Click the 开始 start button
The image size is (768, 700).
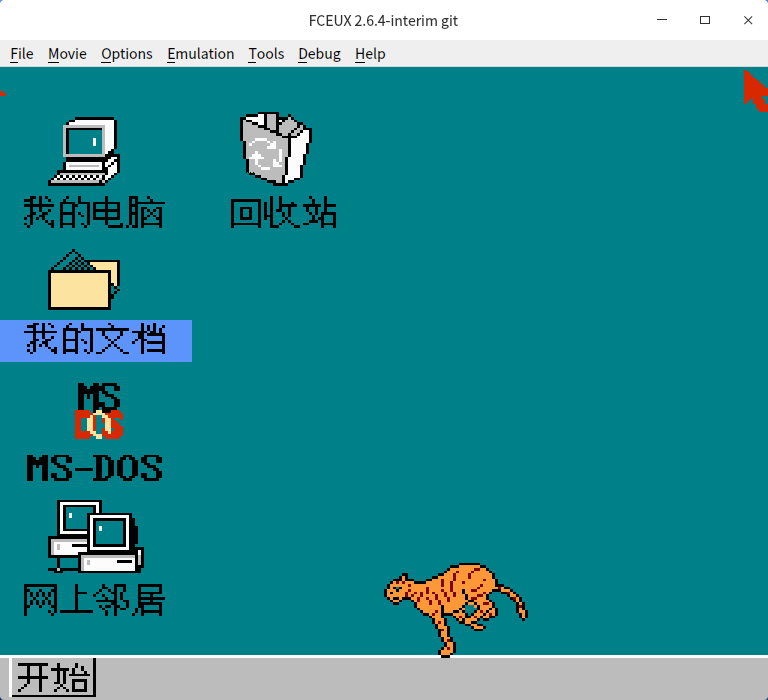(x=53, y=678)
